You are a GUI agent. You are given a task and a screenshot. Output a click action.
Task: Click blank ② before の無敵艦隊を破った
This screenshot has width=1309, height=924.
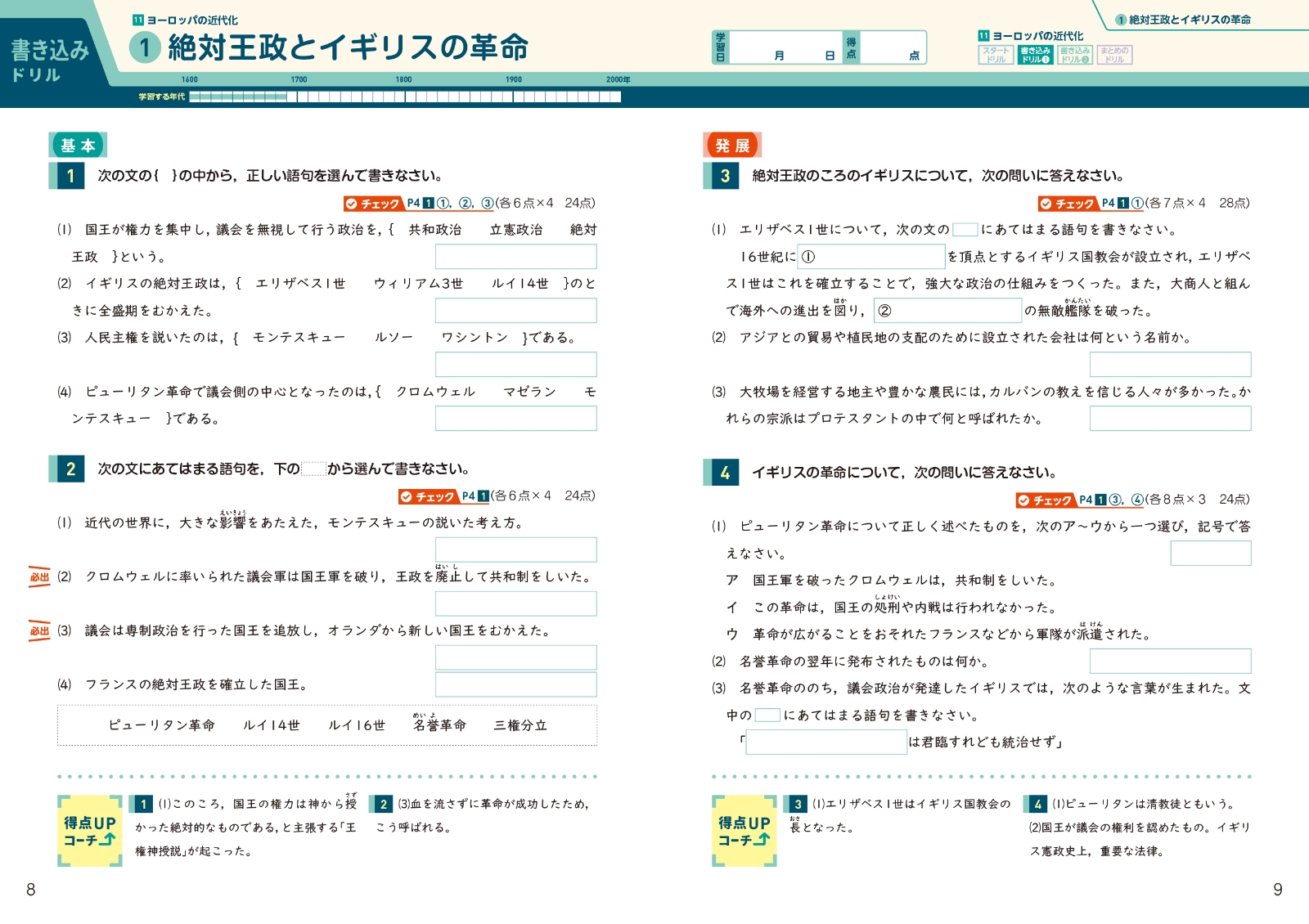948,311
